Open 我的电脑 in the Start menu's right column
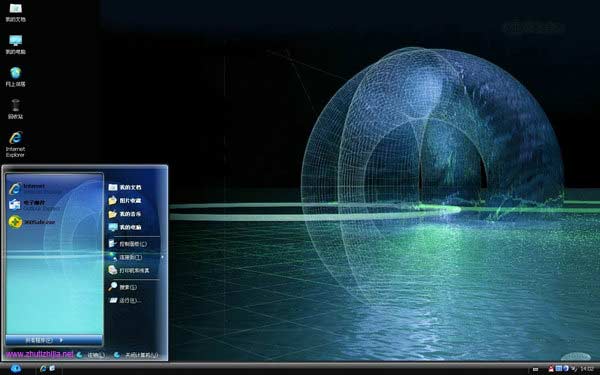Screen dimensions: 600x375 click(125, 227)
